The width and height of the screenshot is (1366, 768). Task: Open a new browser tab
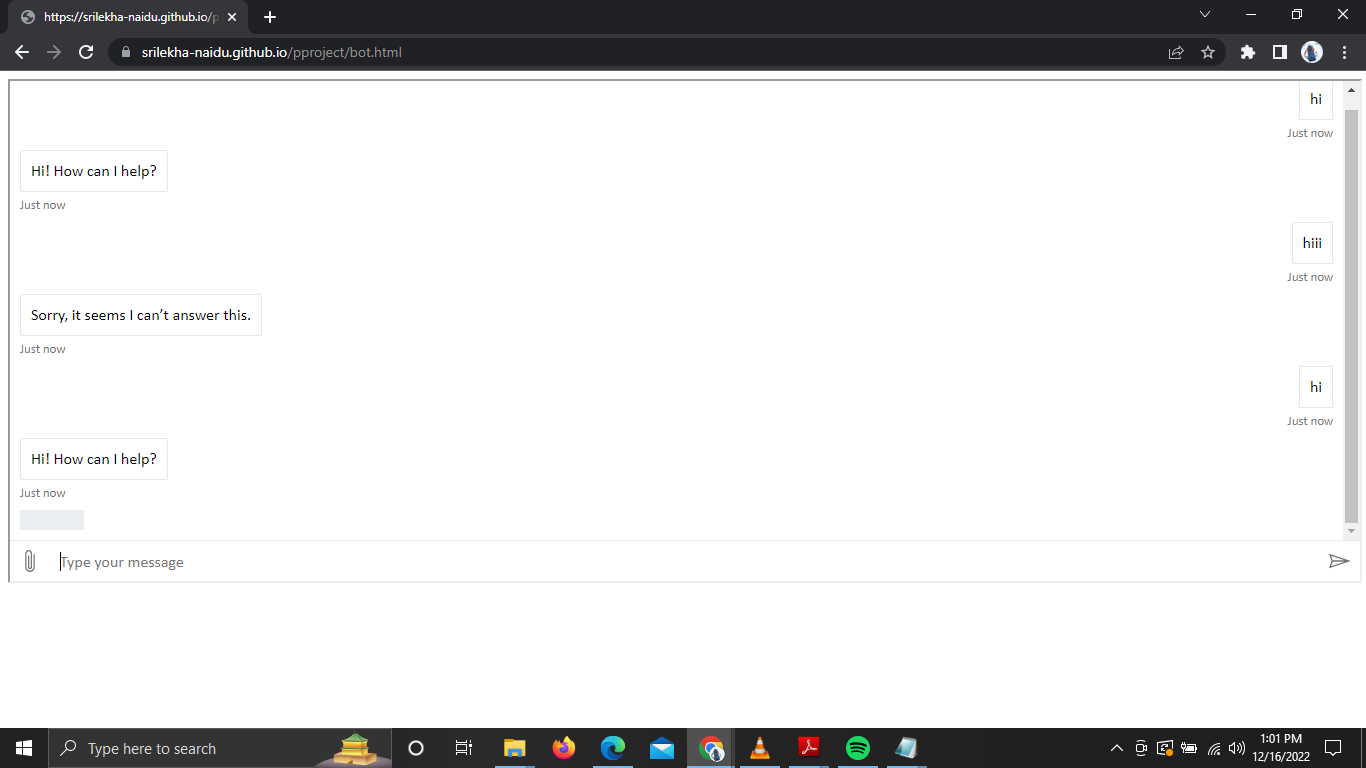[x=270, y=15]
